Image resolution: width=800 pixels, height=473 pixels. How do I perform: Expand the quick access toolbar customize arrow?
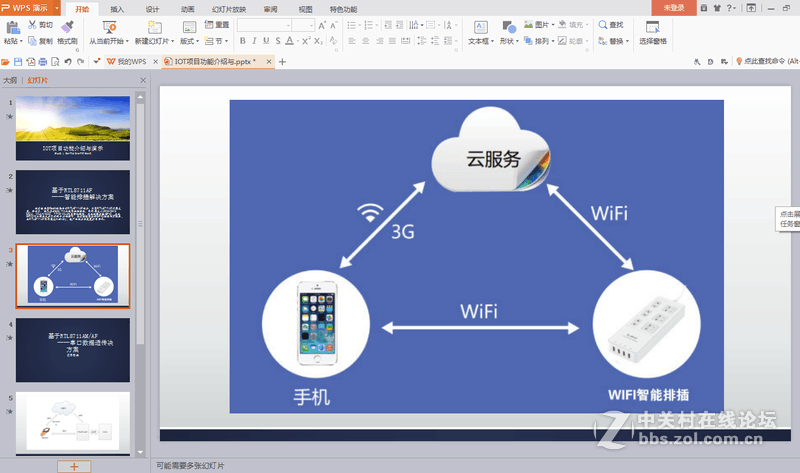tap(96, 62)
